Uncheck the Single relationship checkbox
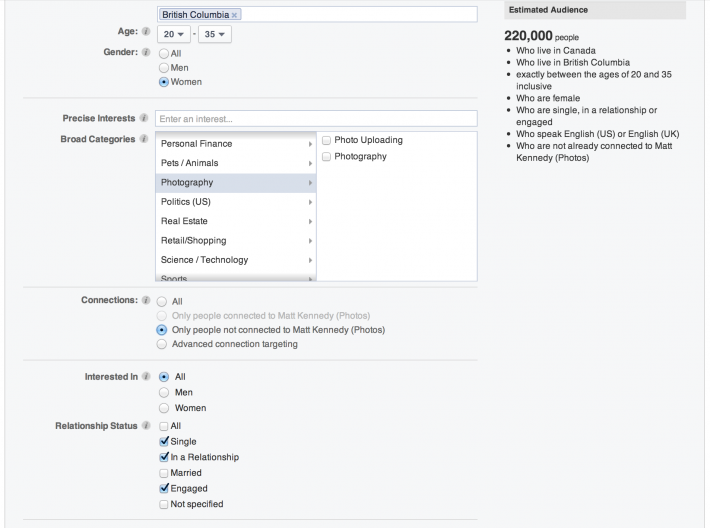The width and height of the screenshot is (710, 528). (x=164, y=442)
